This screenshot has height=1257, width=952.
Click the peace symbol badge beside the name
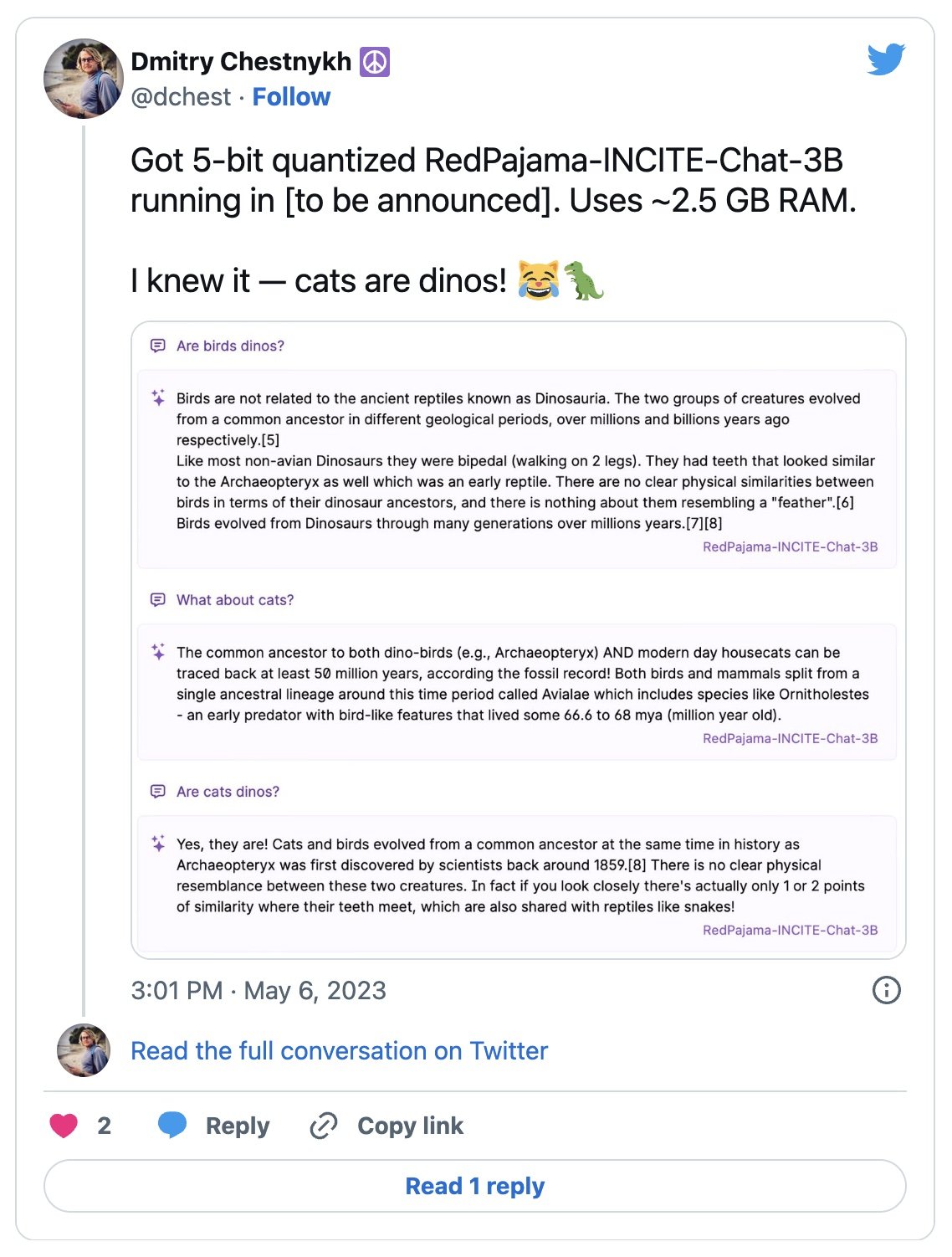pos(375,62)
